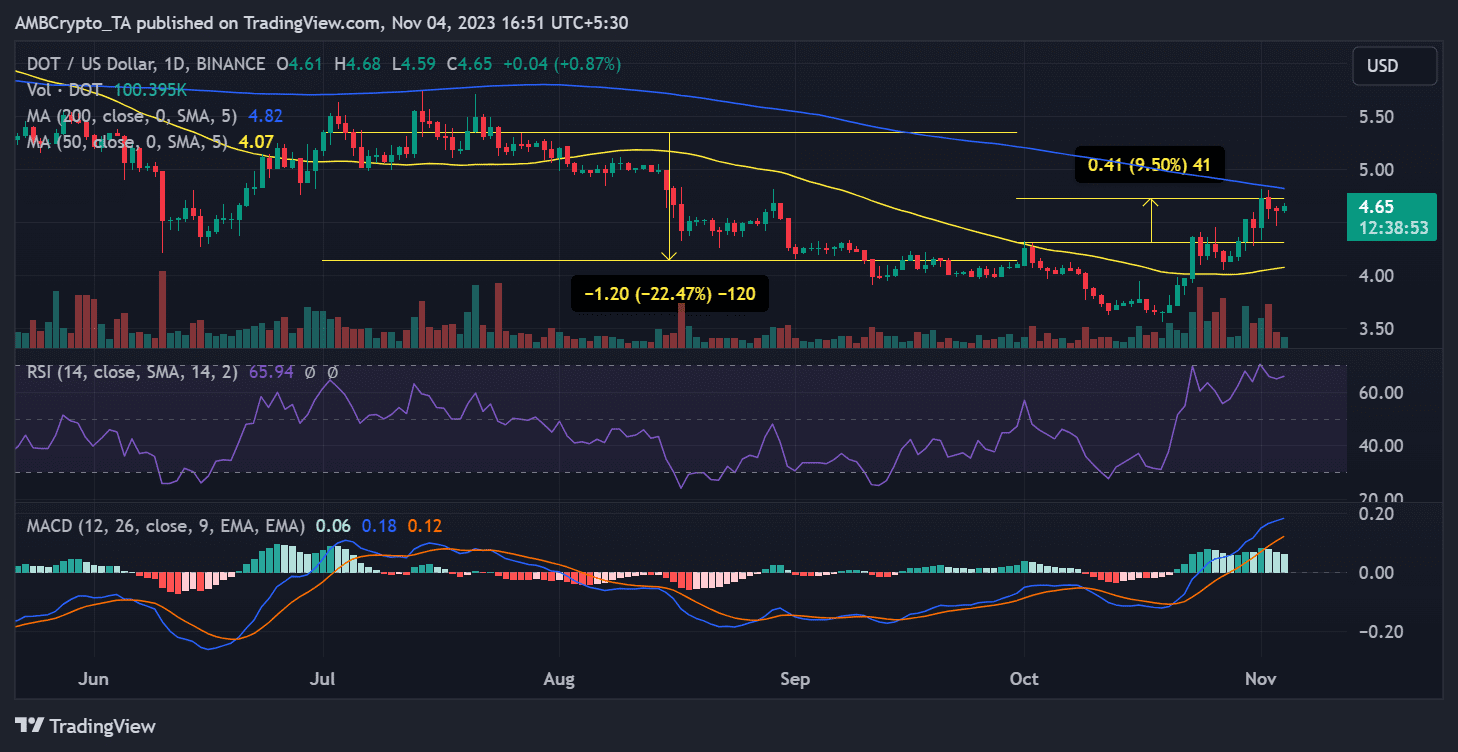
Task: Click the Nov label on time axis
Action: click(x=1261, y=679)
